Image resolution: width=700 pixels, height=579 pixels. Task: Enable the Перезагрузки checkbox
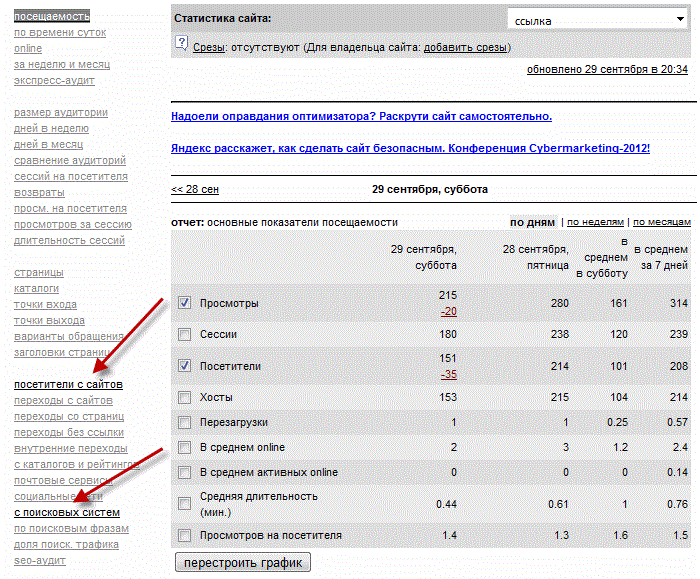(x=184, y=423)
